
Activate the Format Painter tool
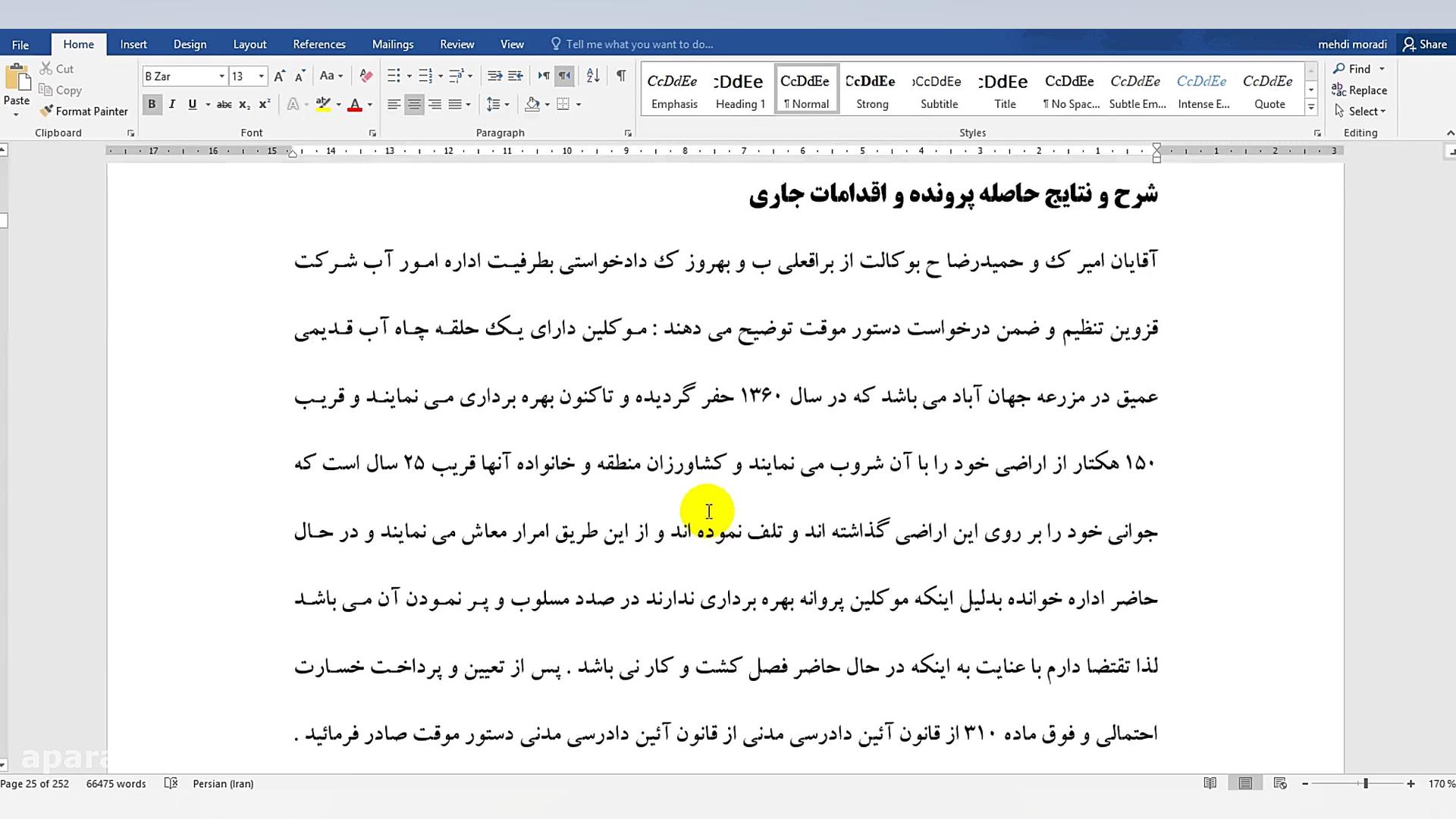click(x=84, y=111)
